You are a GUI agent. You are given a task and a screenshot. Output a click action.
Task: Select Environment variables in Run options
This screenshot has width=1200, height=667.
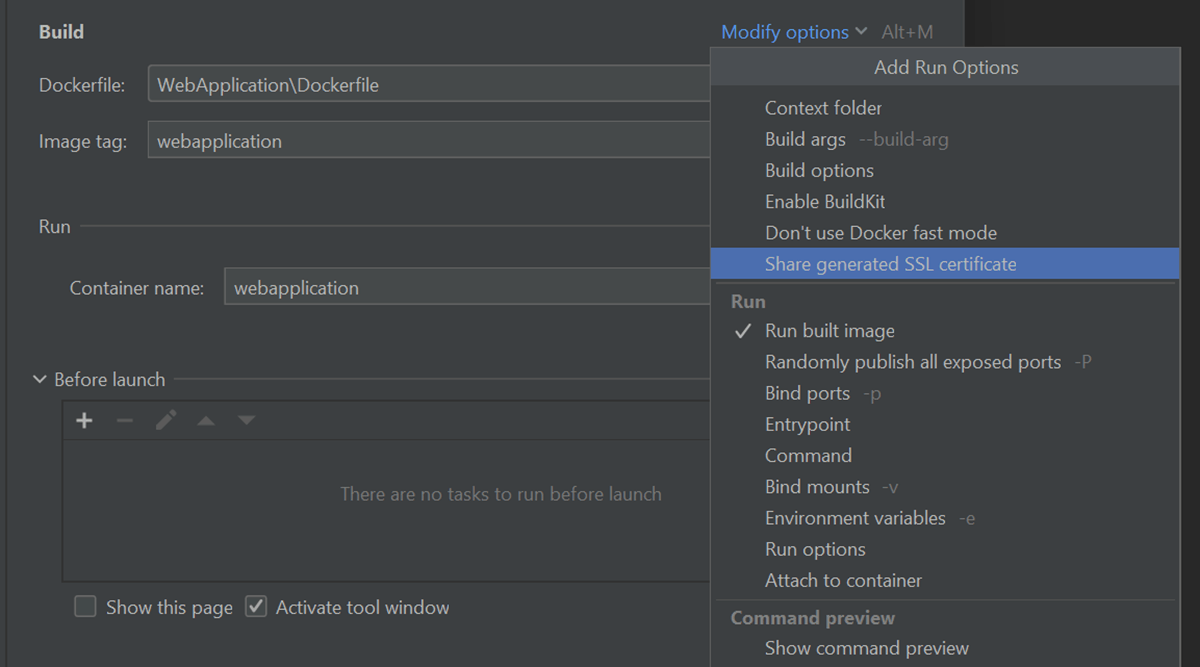point(855,518)
